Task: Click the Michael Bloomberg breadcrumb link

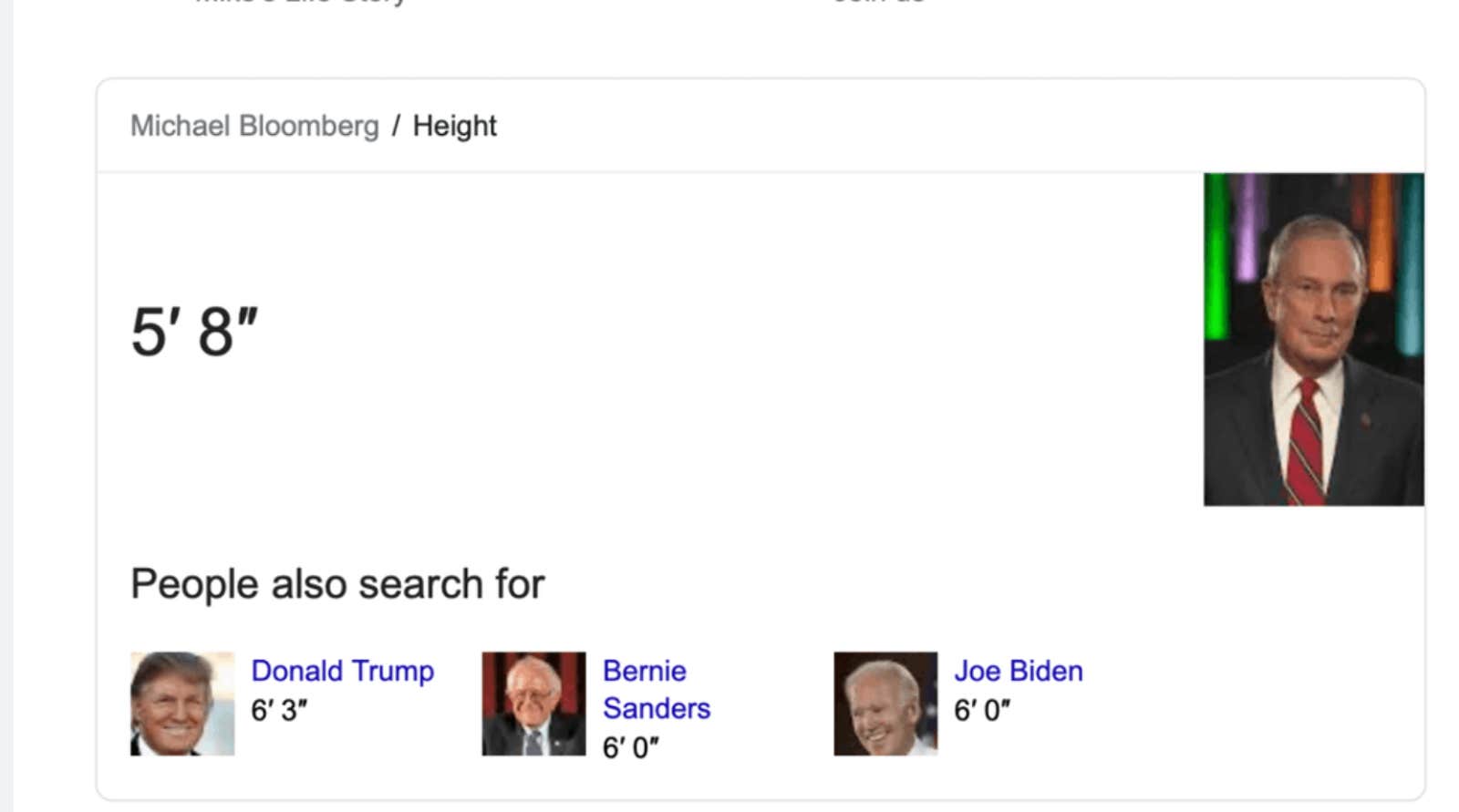Action: (256, 126)
